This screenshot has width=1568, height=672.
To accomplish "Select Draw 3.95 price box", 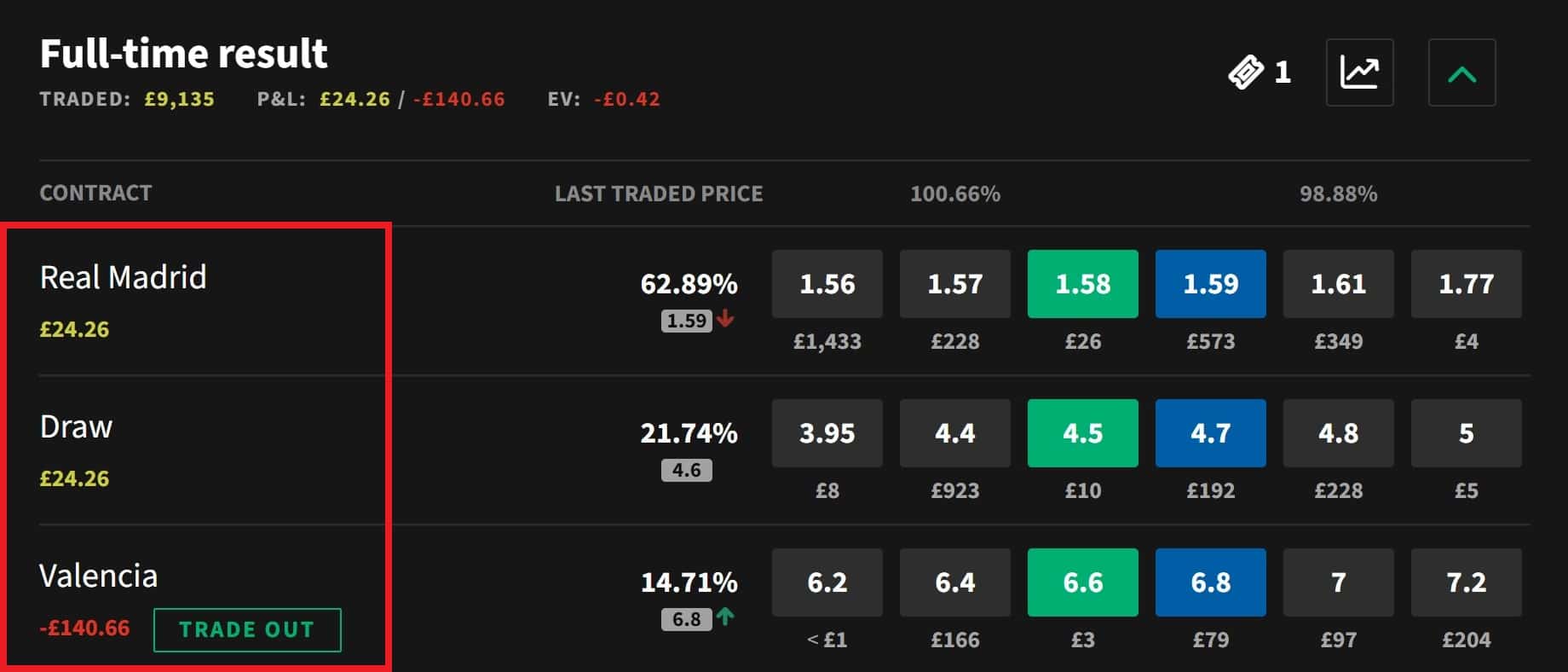I will pos(827,433).
